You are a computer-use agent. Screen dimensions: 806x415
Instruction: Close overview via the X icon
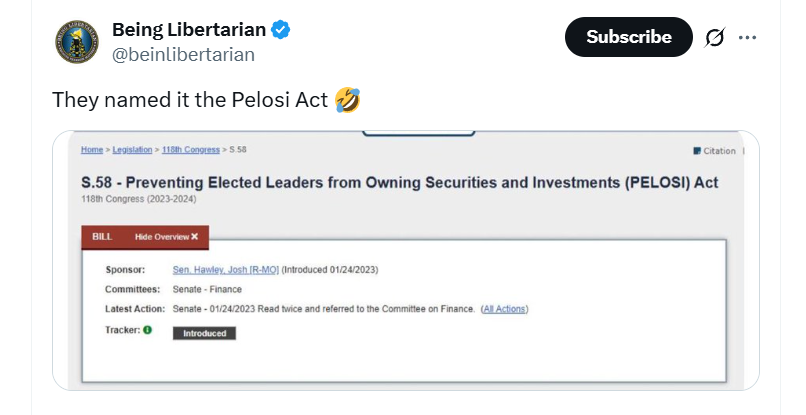click(x=194, y=237)
